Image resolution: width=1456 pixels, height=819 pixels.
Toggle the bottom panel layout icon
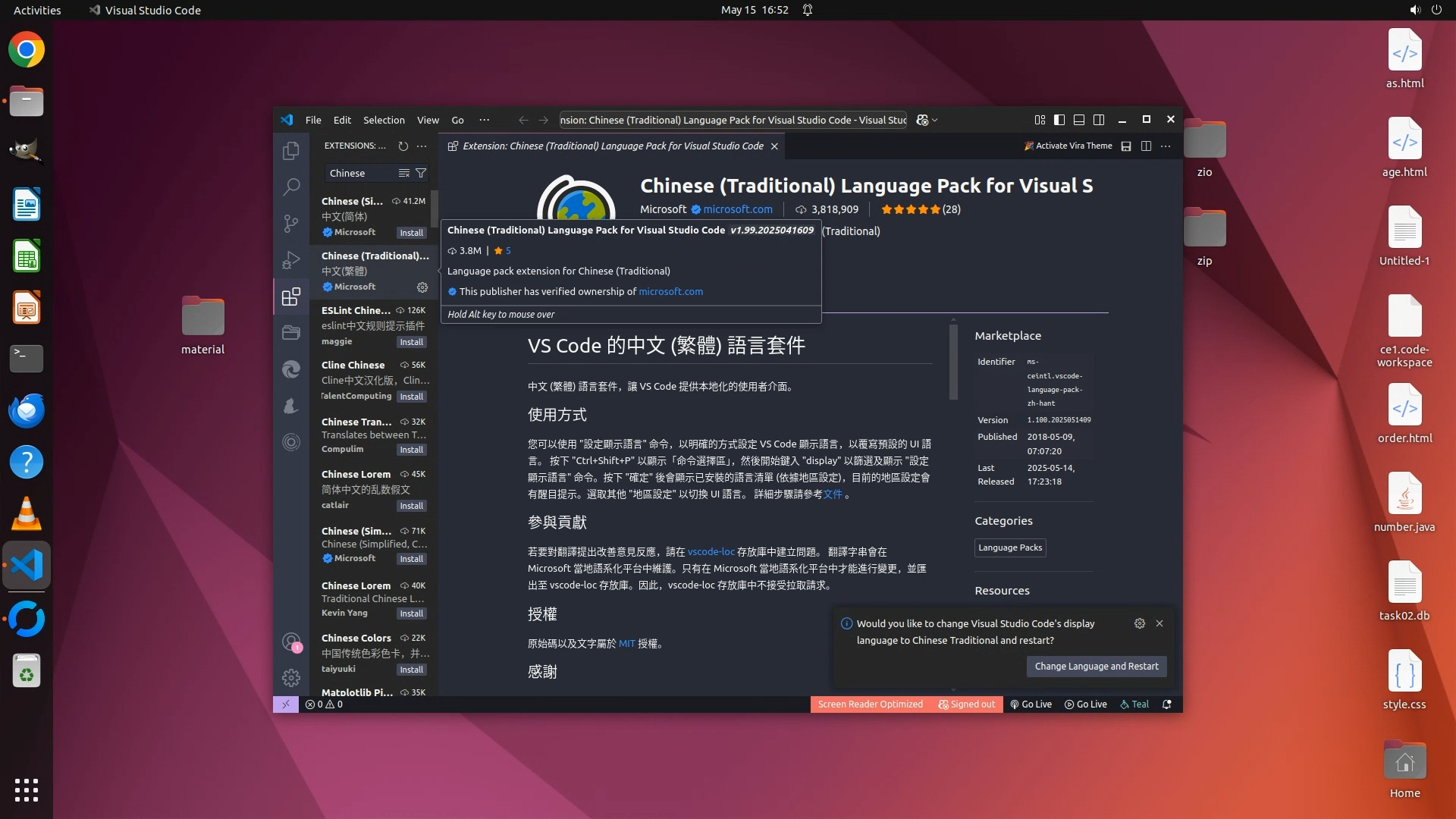click(1079, 120)
